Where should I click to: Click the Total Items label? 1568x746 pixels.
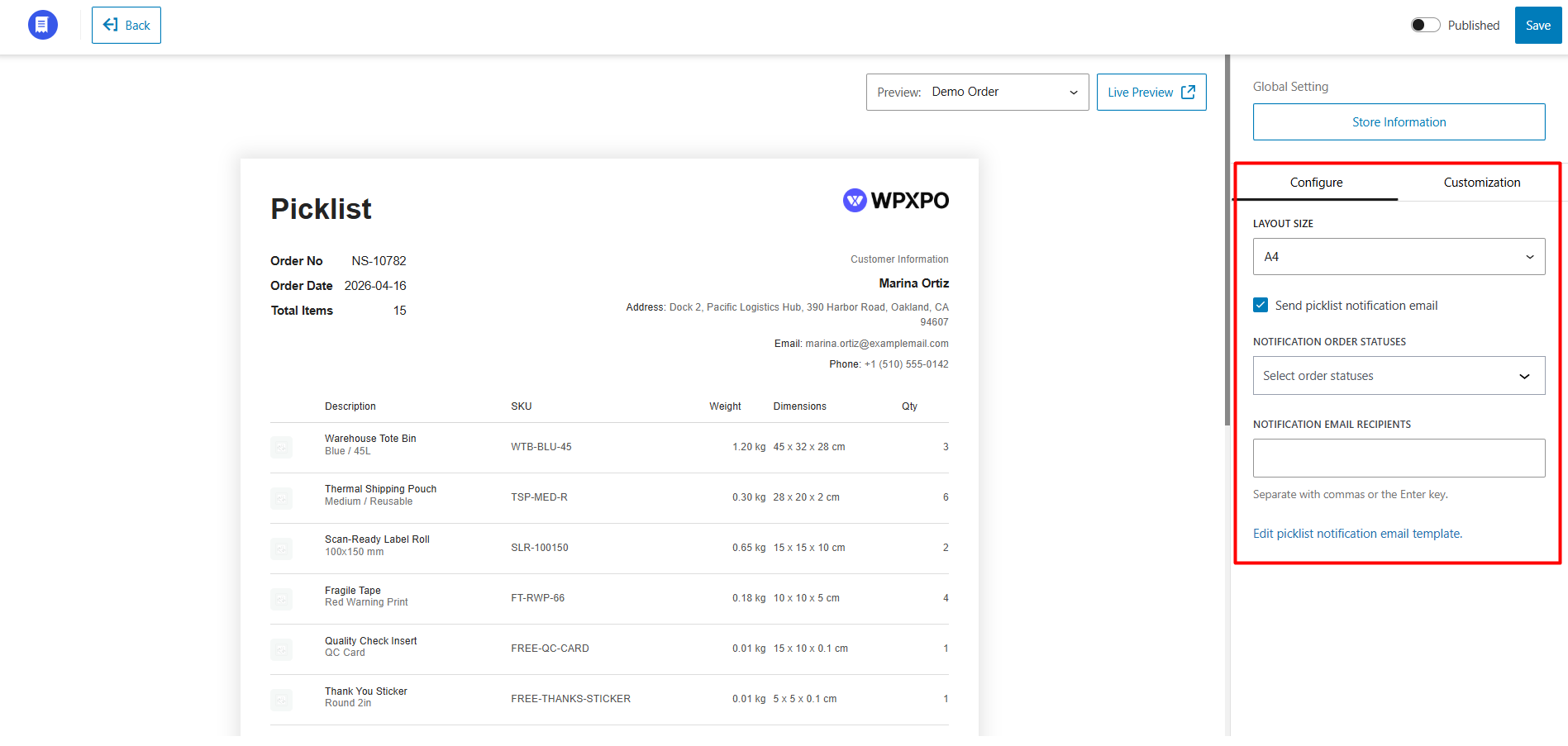coord(302,311)
